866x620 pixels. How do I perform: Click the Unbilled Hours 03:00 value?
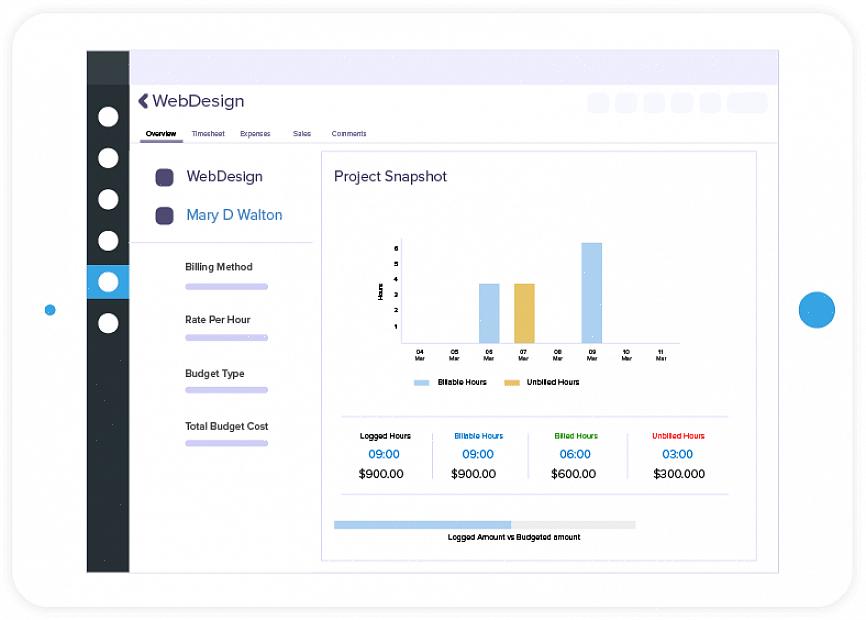tap(678, 454)
